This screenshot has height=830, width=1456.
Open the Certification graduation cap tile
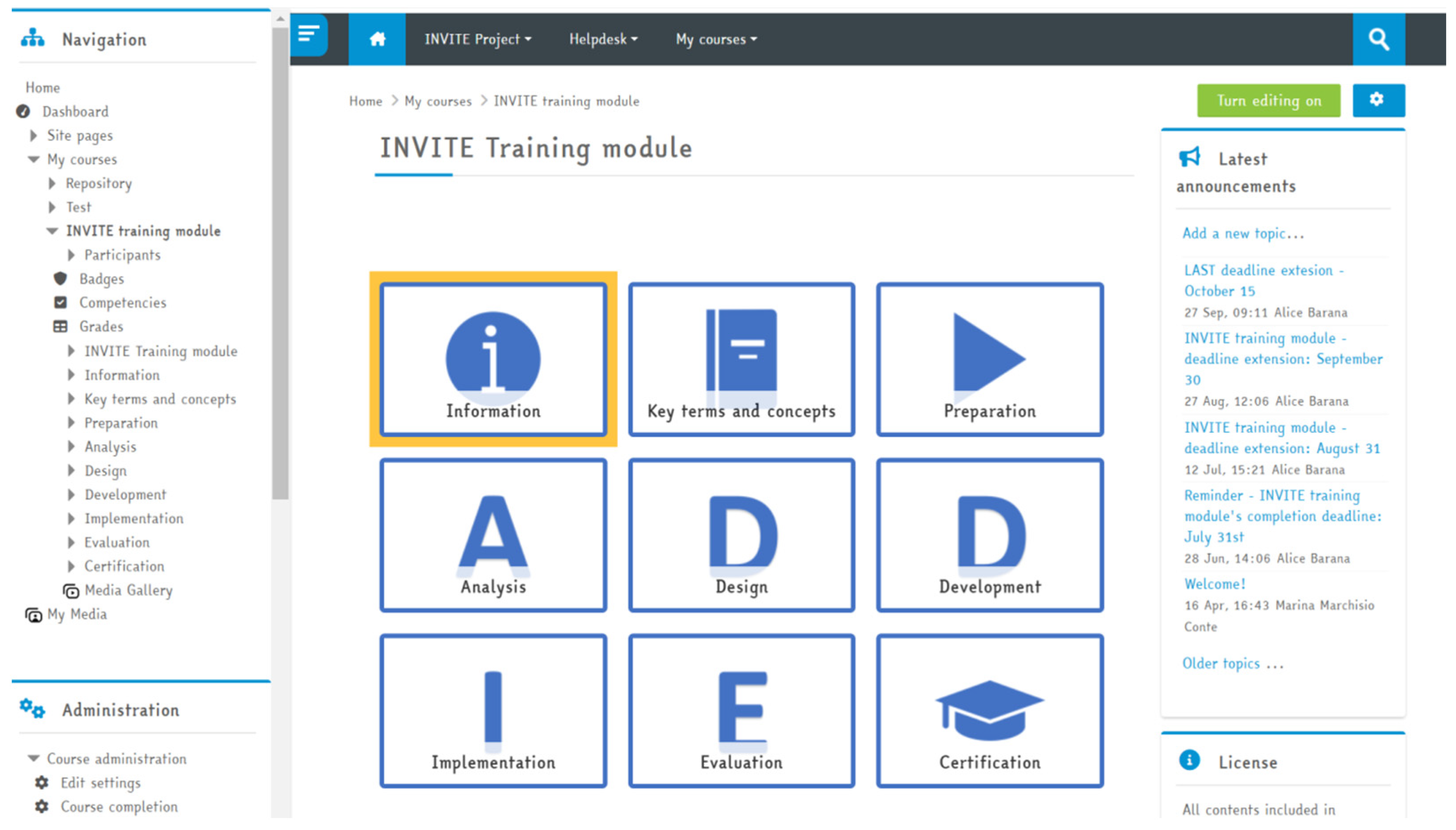pos(989,710)
